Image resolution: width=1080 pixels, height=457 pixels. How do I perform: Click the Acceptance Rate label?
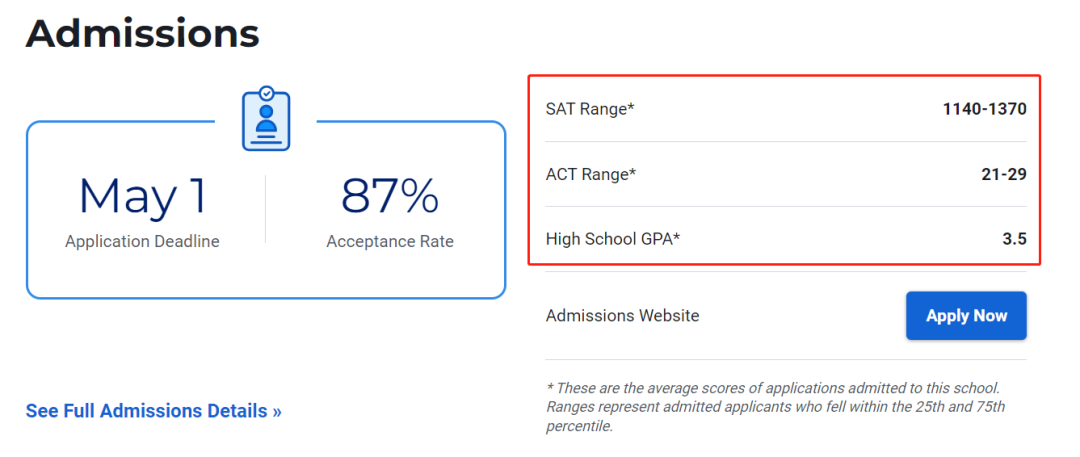click(390, 242)
